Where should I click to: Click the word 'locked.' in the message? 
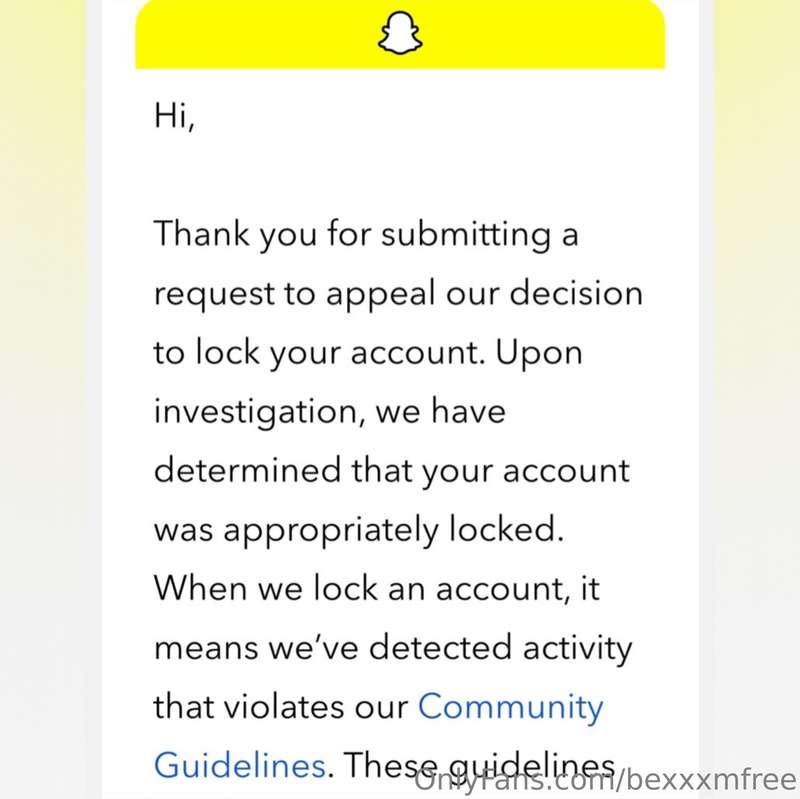(506, 528)
